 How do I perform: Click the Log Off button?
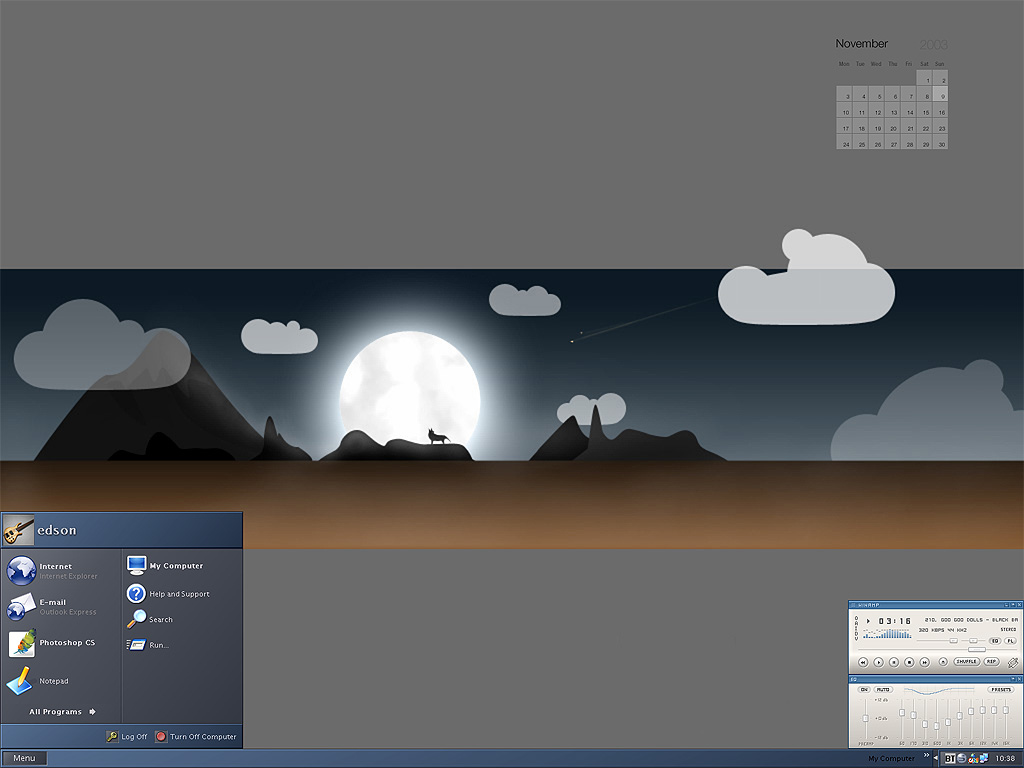[127, 737]
